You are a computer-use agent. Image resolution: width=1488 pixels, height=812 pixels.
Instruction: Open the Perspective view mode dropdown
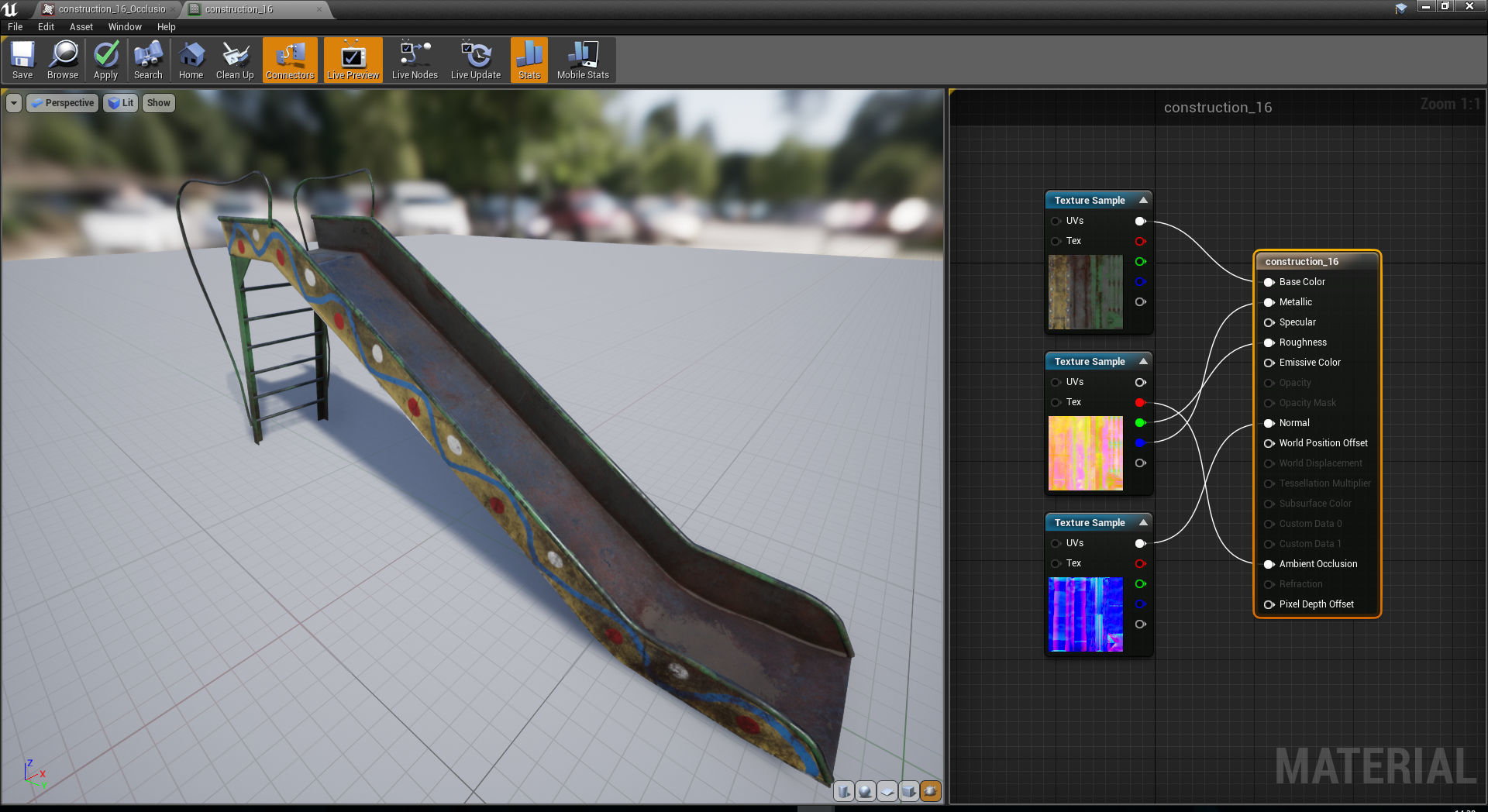(63, 103)
